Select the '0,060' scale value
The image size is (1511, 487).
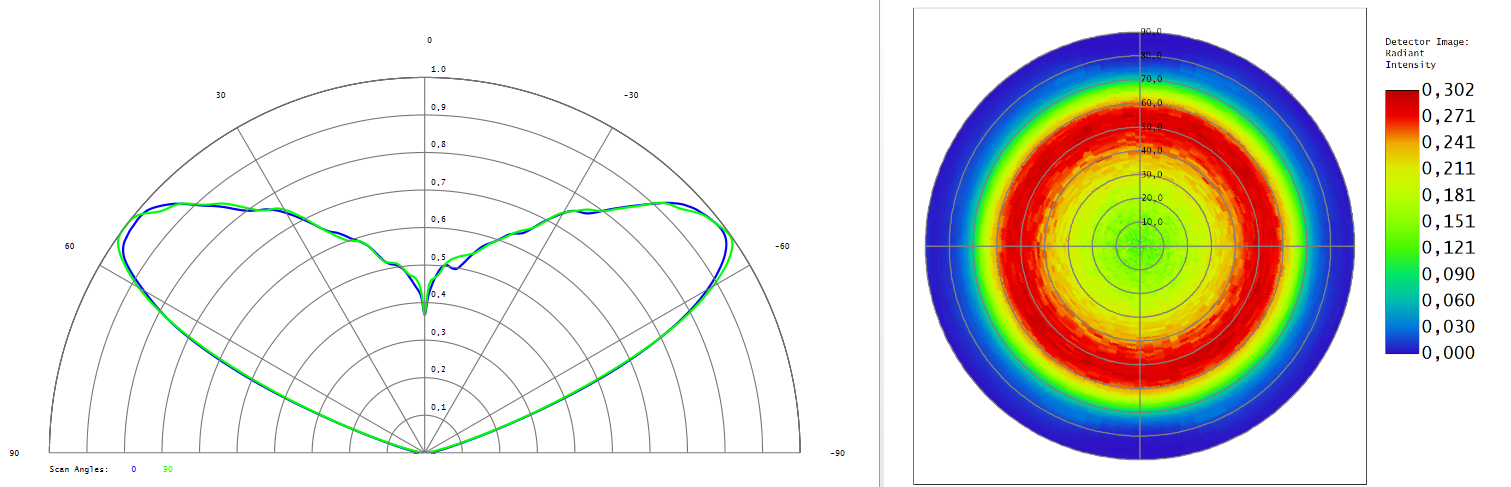[x=1450, y=300]
